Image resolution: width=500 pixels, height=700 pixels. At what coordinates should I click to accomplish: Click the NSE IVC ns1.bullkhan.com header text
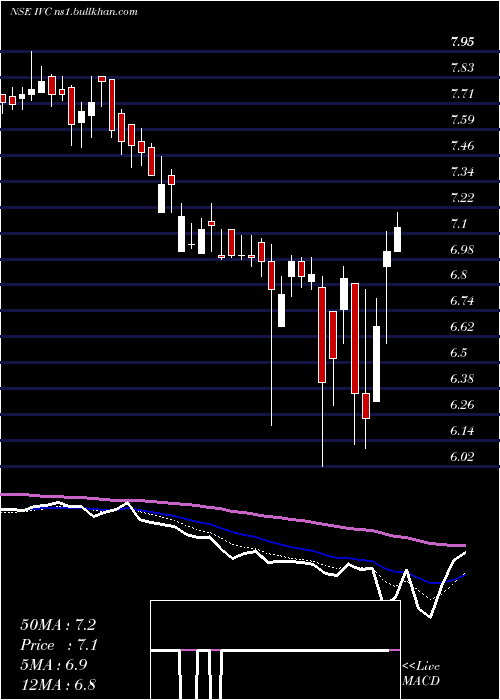pyautogui.click(x=74, y=12)
